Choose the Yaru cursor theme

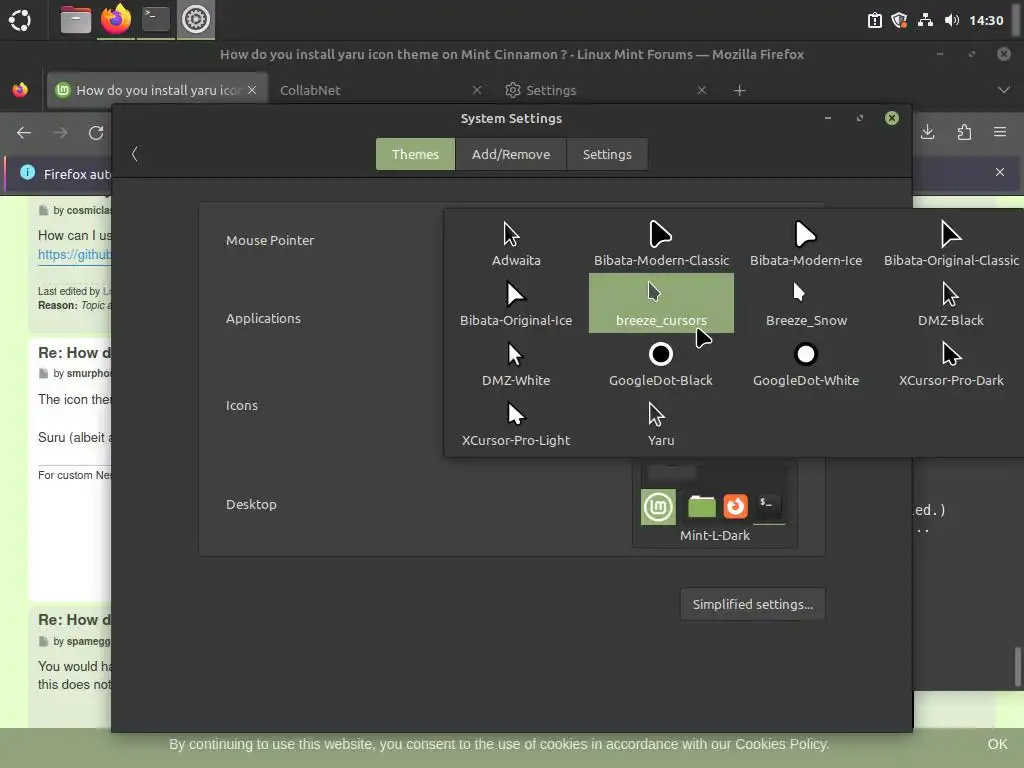661,424
